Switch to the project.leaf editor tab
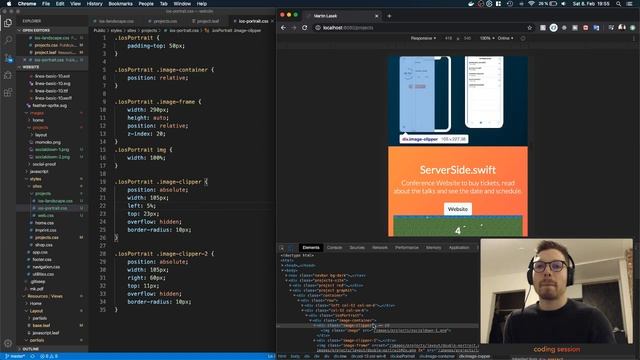Screen dimensions: 640x360 click(207, 21)
